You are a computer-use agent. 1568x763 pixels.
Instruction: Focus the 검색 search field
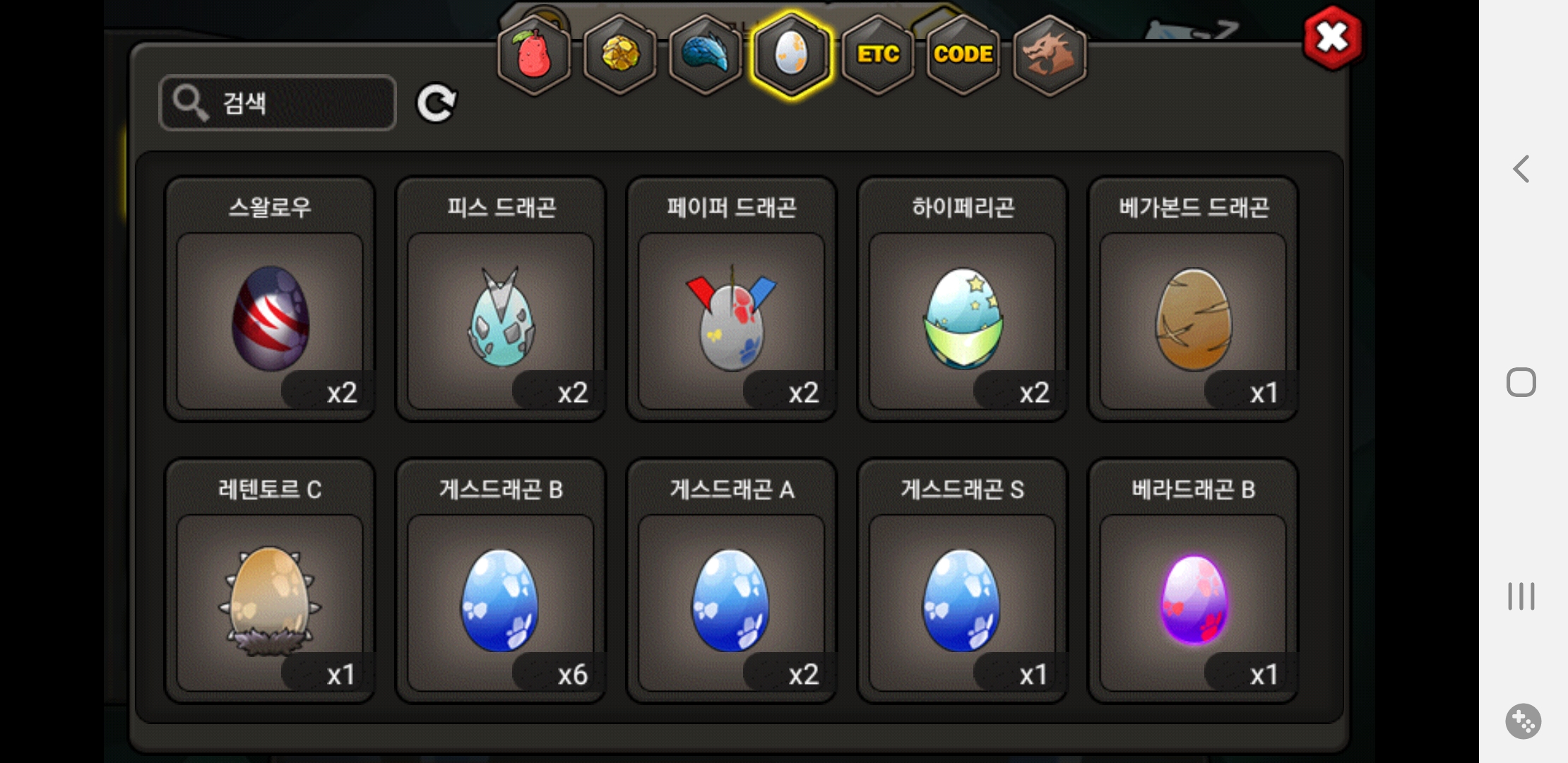(278, 103)
